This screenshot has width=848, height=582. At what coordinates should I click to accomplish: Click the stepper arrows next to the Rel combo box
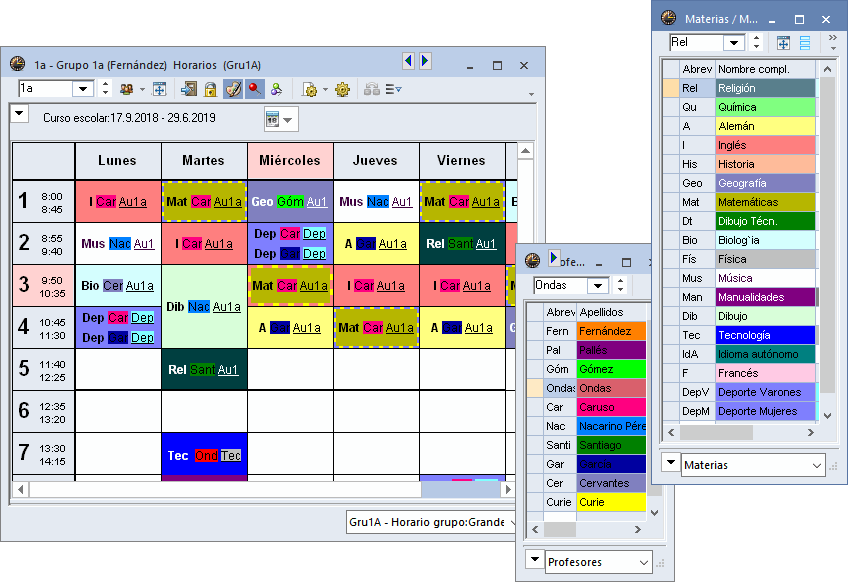[757, 42]
